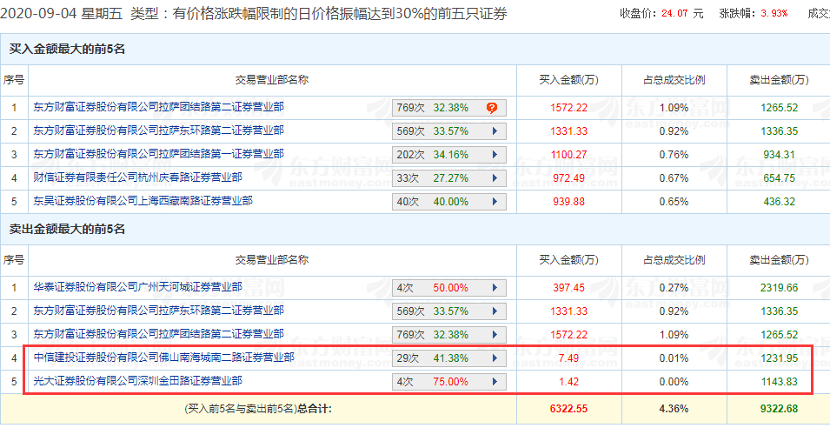Click the sell amount 2319.66
This screenshot has width=830, height=428.
[x=780, y=288]
